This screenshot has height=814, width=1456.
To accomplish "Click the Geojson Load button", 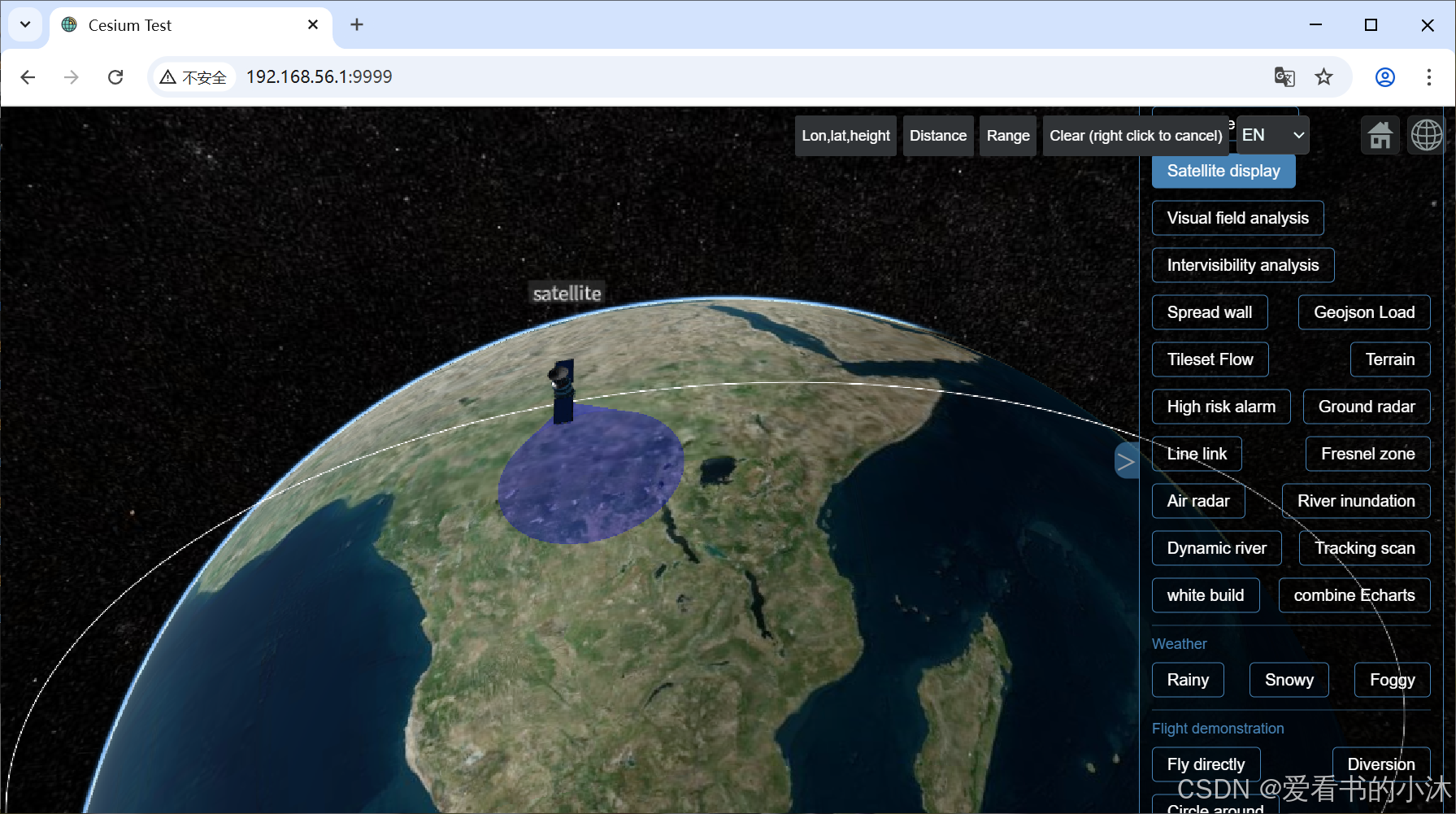I will click(1364, 312).
